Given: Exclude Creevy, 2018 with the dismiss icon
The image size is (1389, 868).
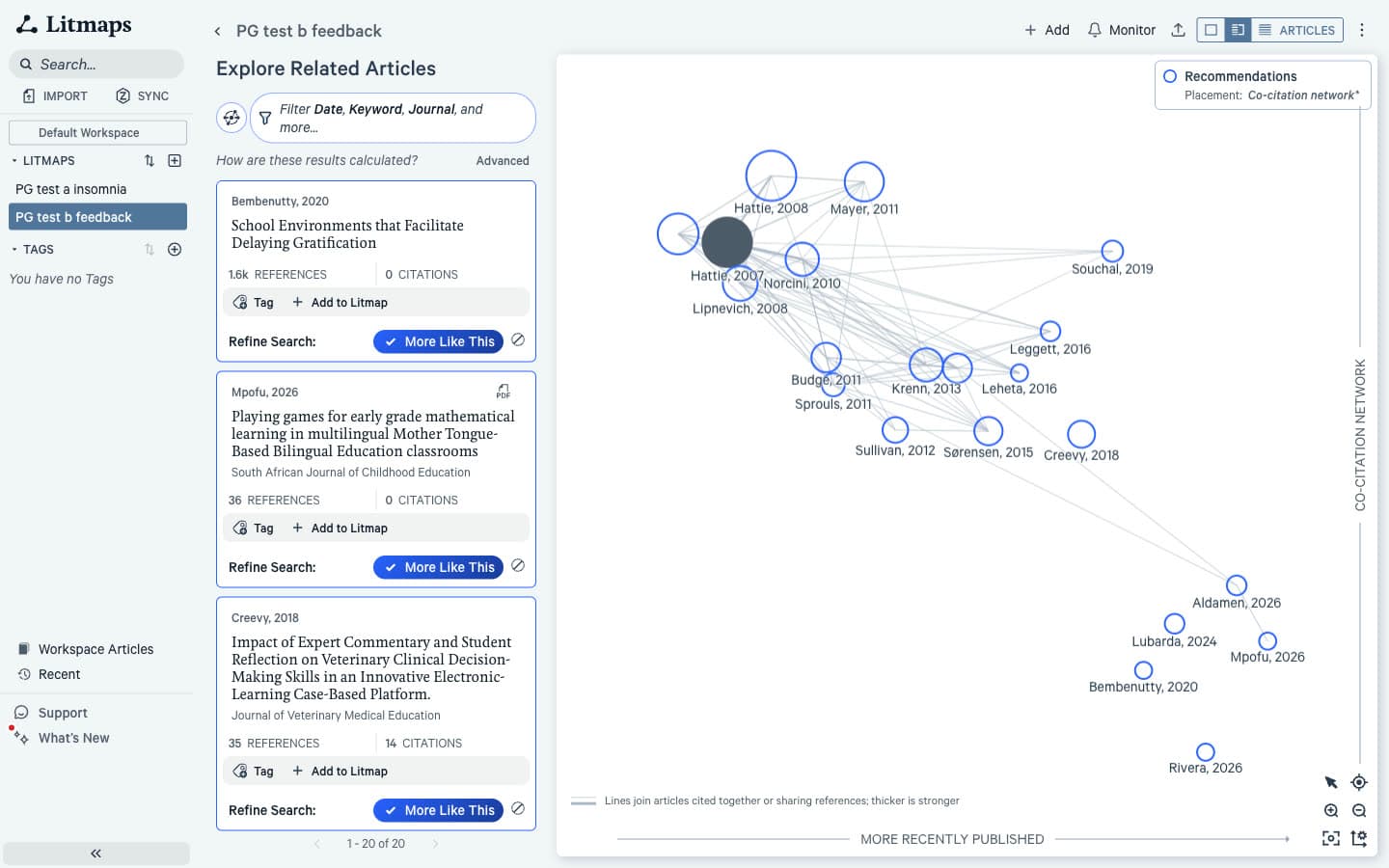Looking at the screenshot, I should (518, 808).
